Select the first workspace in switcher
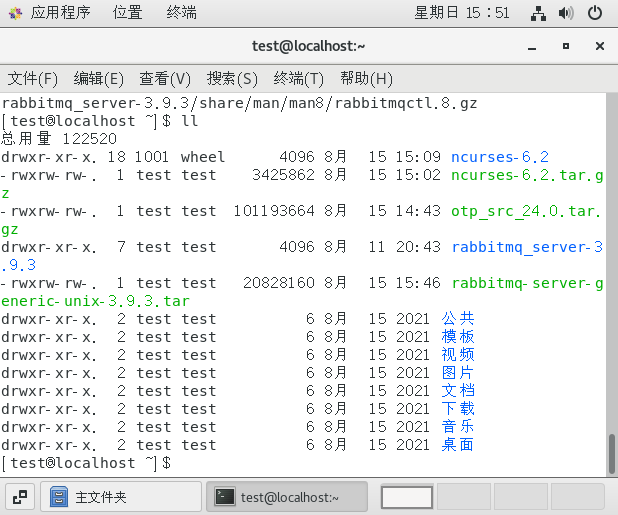Image resolution: width=618 pixels, height=515 pixels. coord(407,497)
